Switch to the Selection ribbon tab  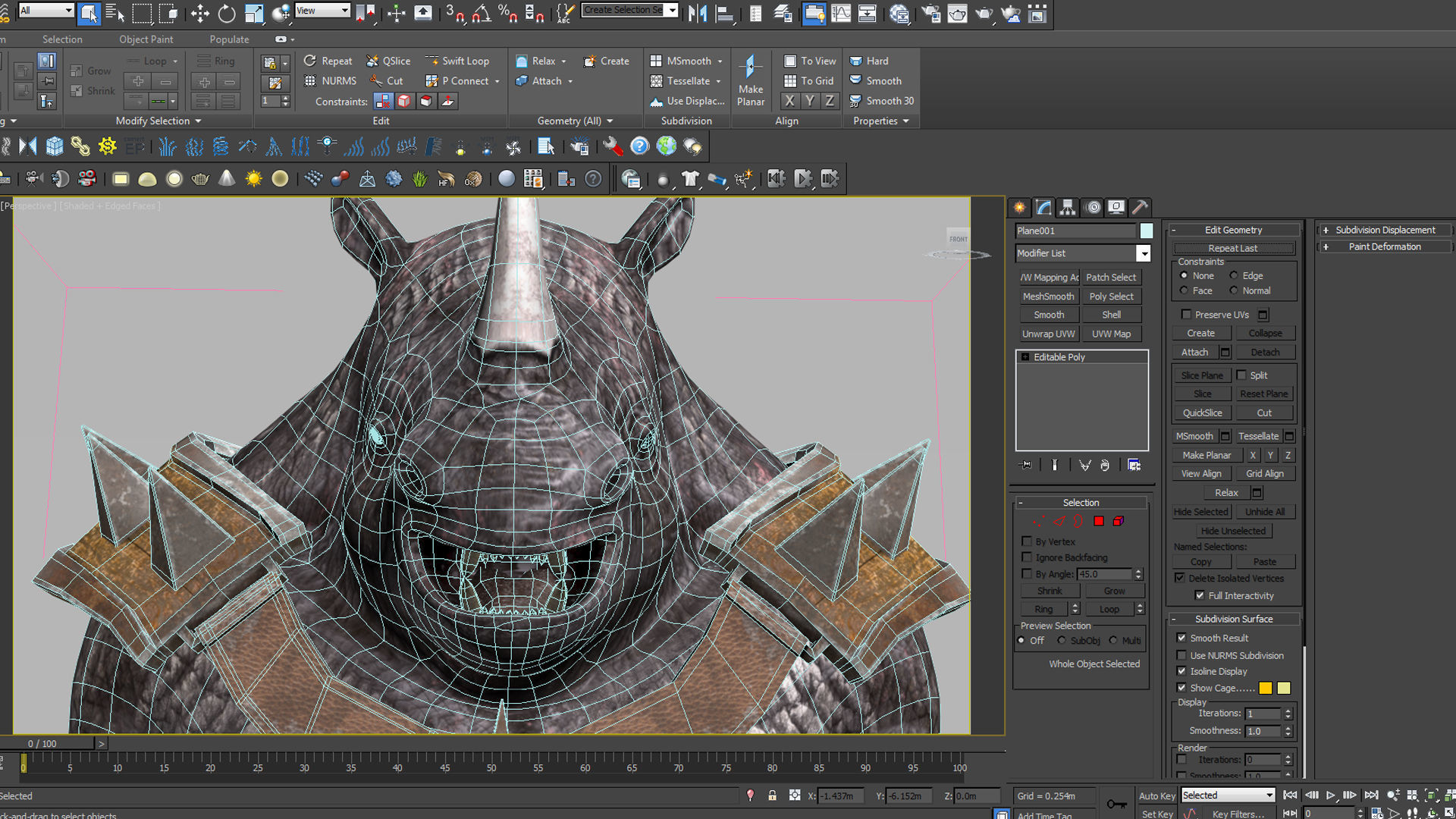(62, 39)
